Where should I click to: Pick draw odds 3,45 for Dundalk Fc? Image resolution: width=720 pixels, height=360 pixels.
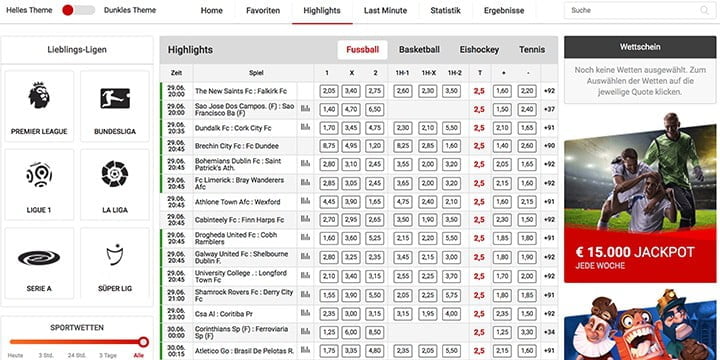click(x=351, y=128)
